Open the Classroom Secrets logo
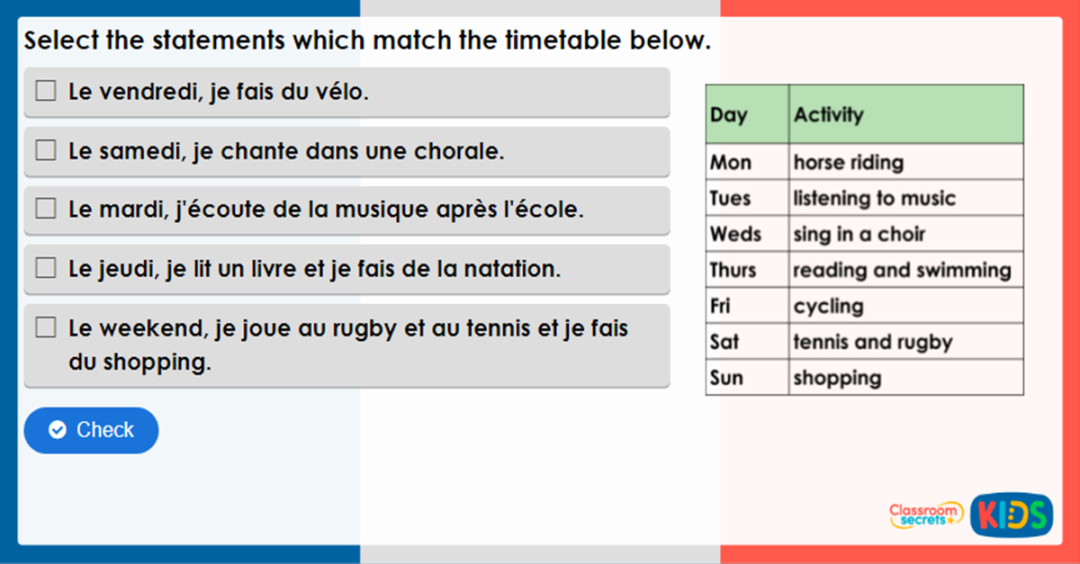This screenshot has height=564, width=1080. tap(926, 515)
